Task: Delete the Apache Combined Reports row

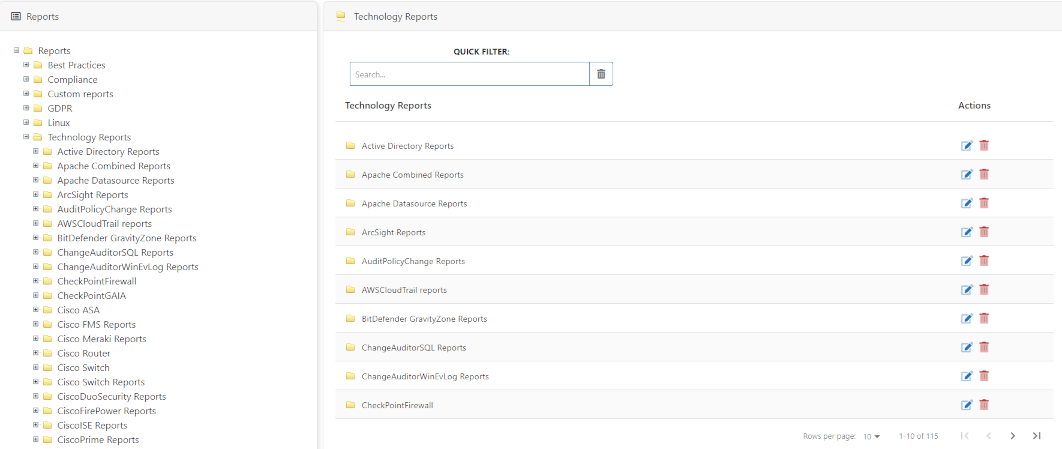Action: click(x=984, y=175)
